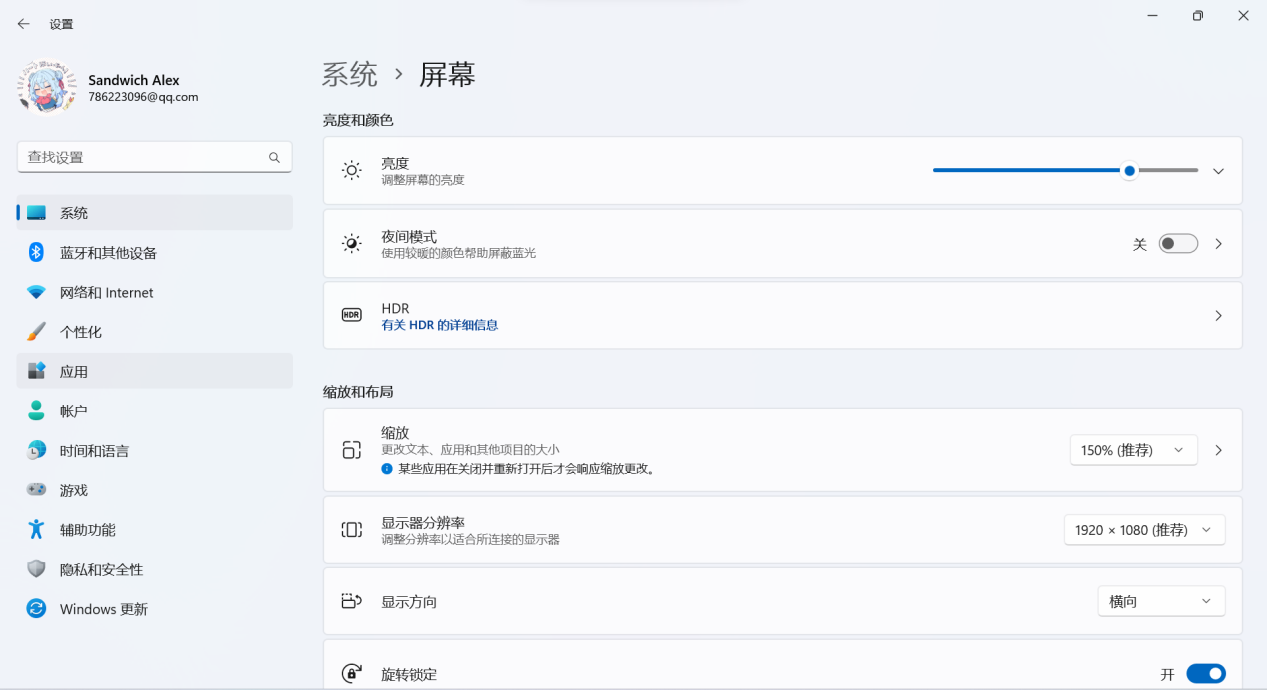Click the HDR icon
The image size is (1267, 690).
(x=351, y=315)
